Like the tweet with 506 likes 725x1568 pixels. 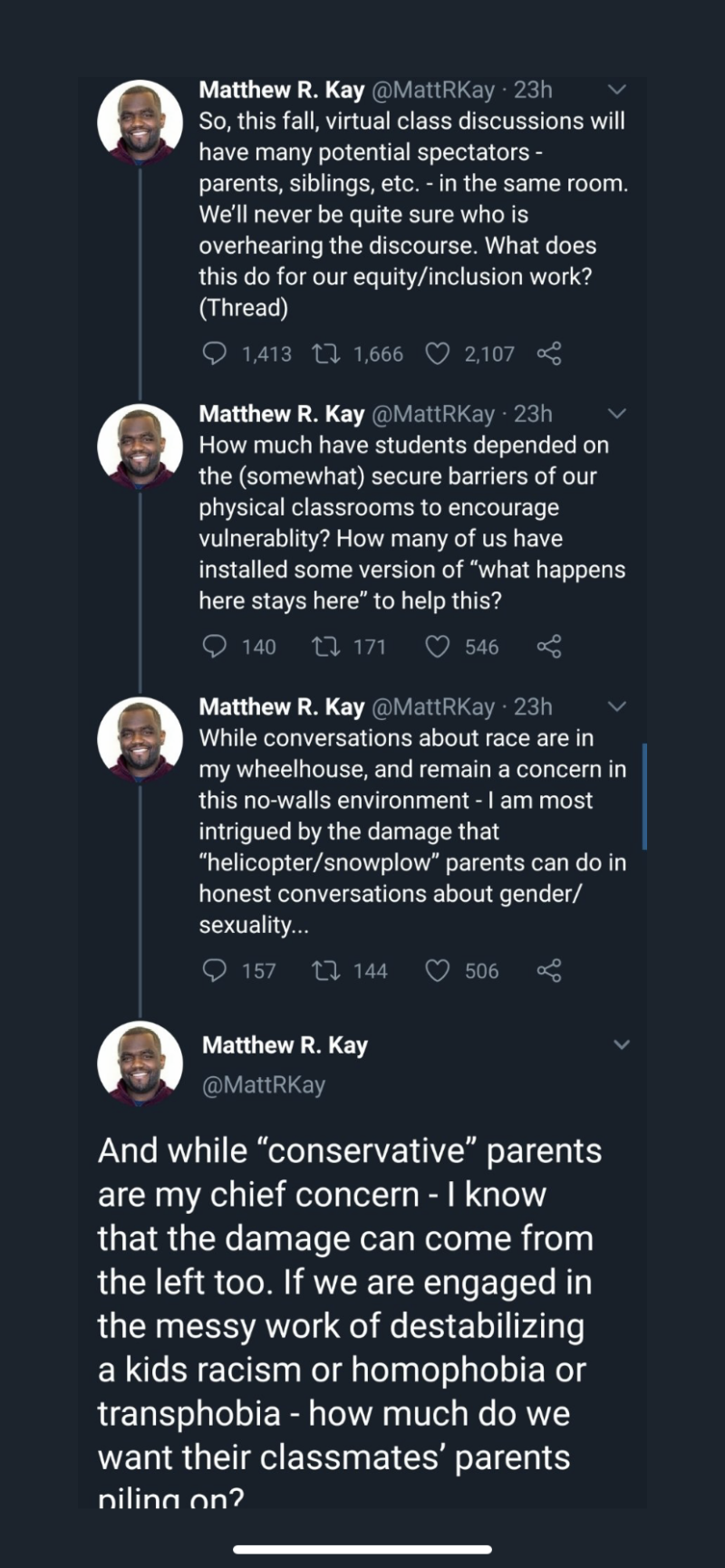click(x=438, y=970)
